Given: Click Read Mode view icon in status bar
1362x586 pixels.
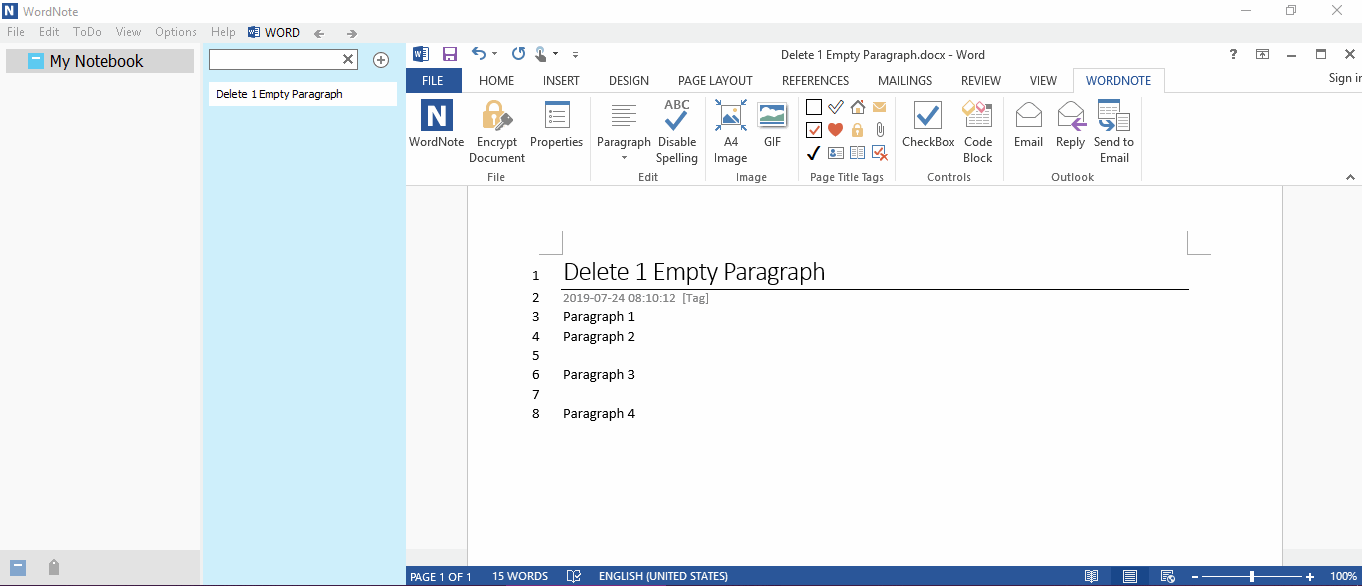Looking at the screenshot, I should 1091,576.
